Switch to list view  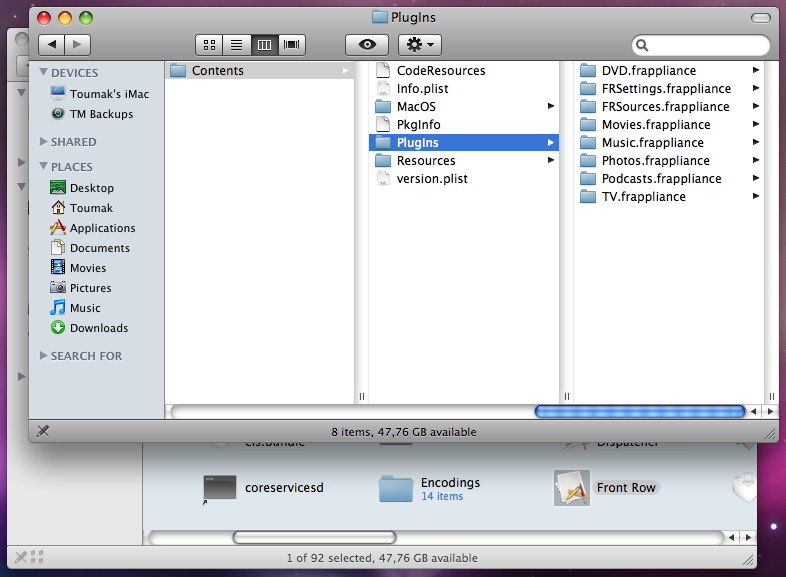click(237, 45)
